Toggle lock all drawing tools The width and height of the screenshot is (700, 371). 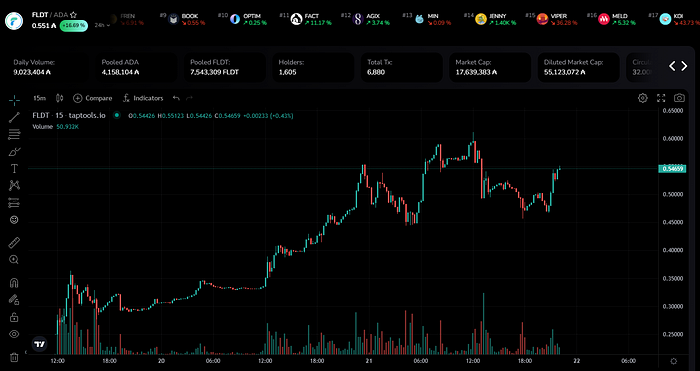(14, 317)
